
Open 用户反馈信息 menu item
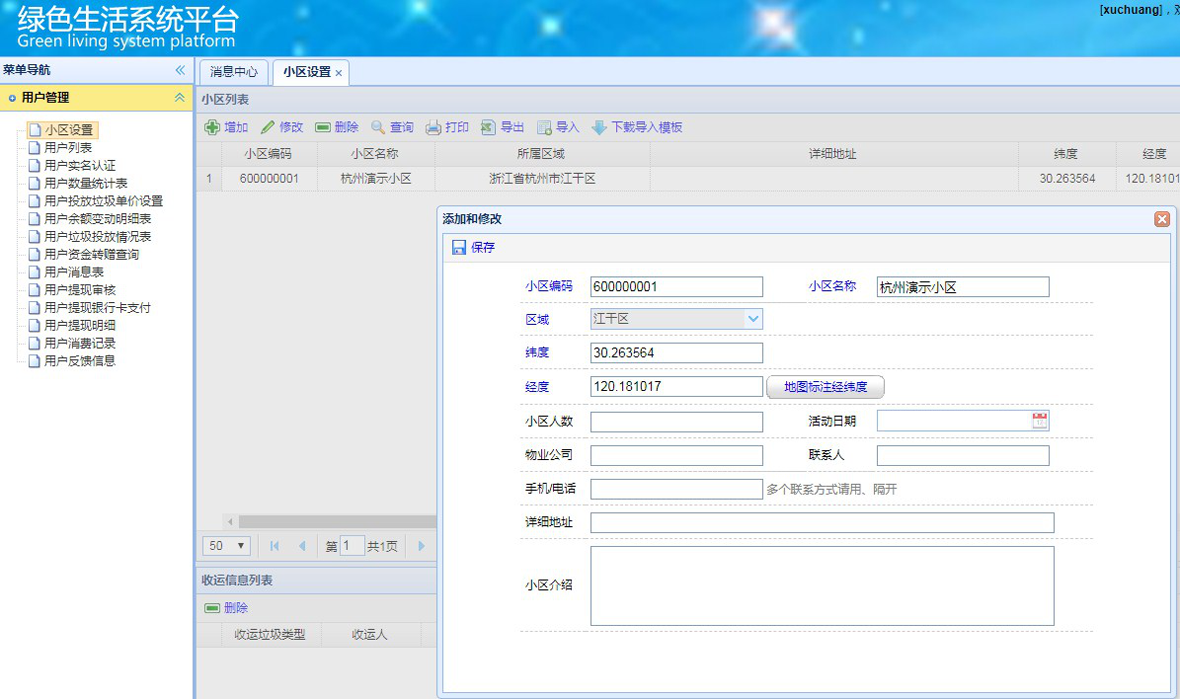point(80,361)
